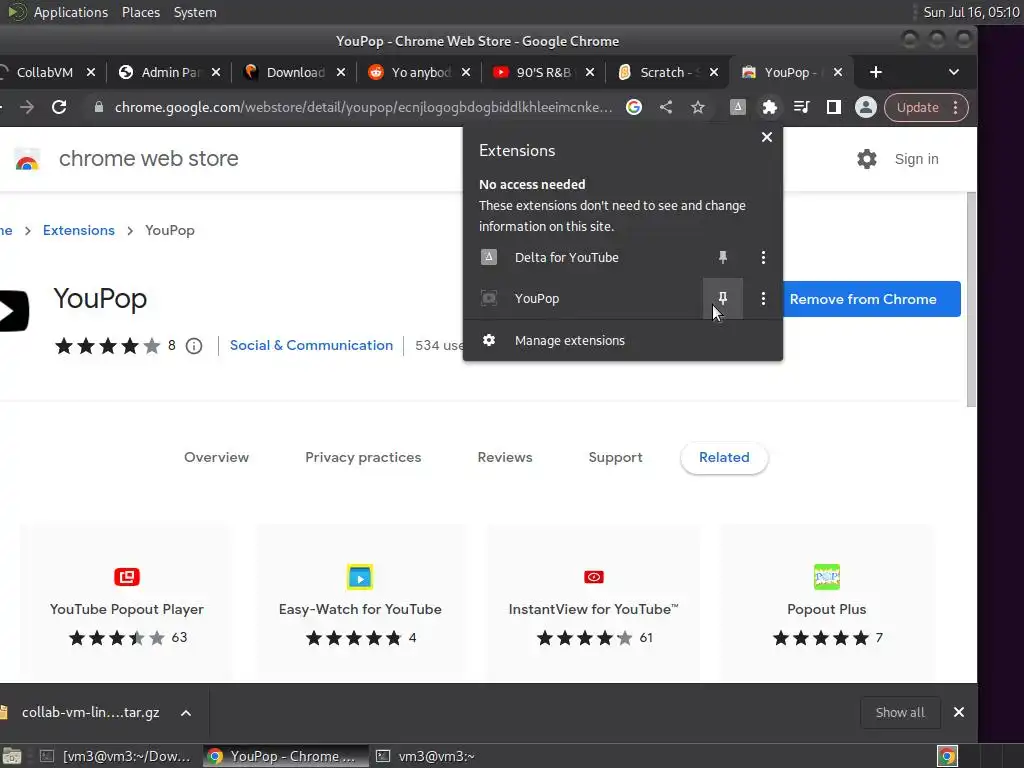Click the rating info icon

point(194,345)
